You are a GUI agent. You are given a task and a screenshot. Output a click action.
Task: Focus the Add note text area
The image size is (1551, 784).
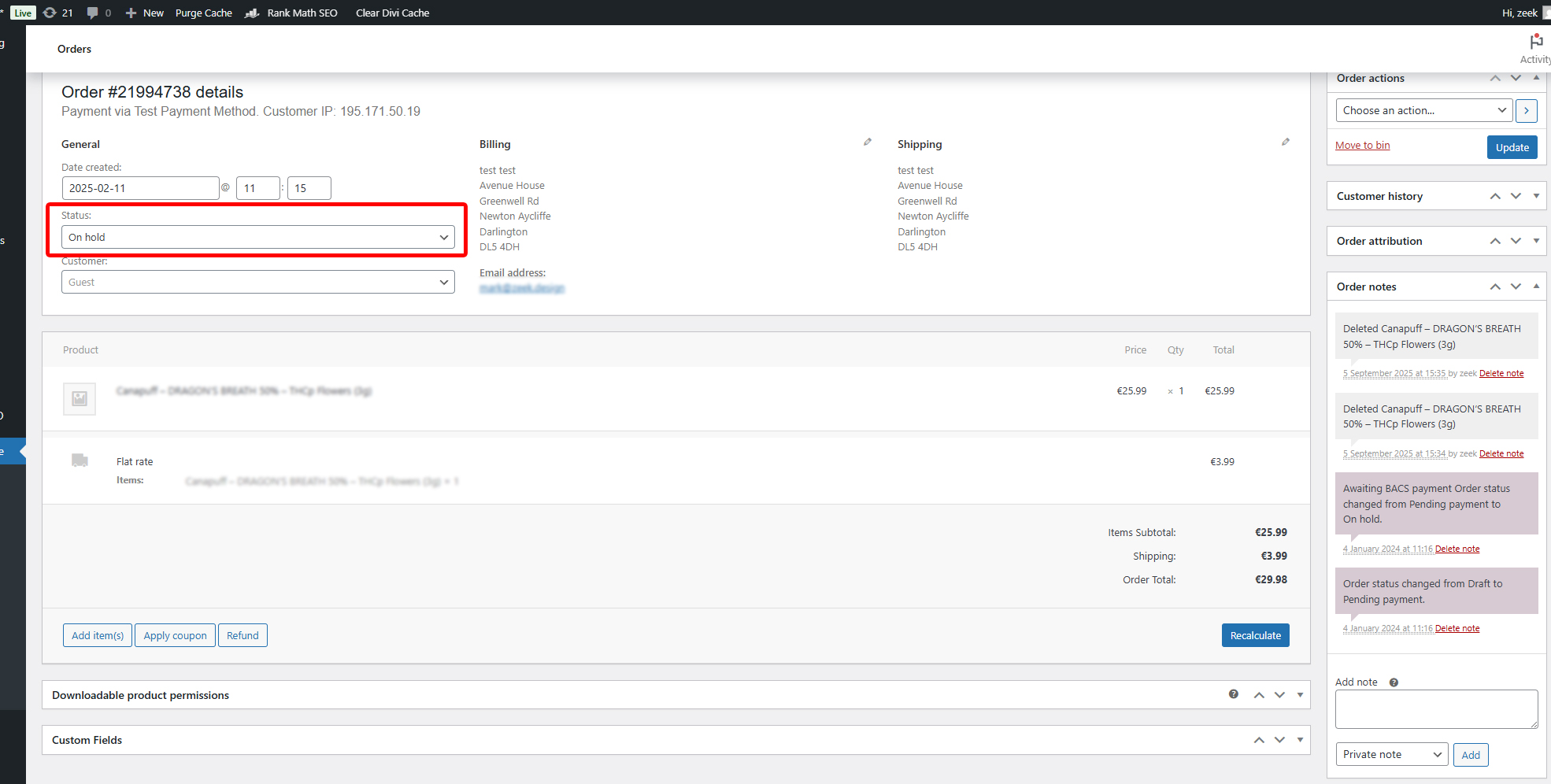point(1436,709)
